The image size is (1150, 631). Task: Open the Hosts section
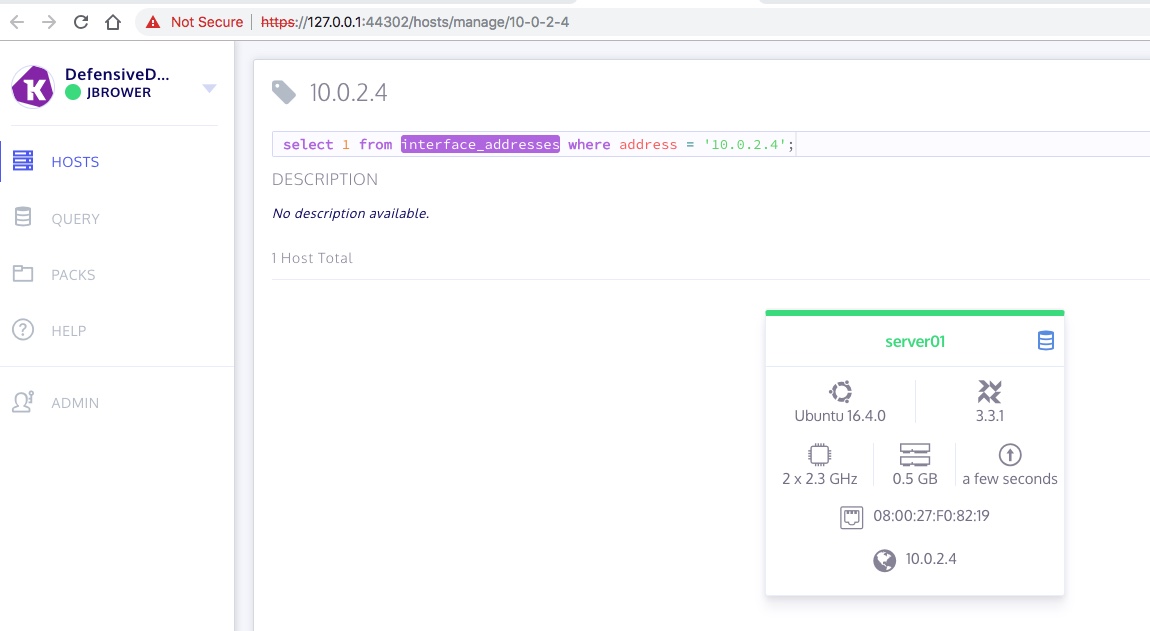coord(75,162)
